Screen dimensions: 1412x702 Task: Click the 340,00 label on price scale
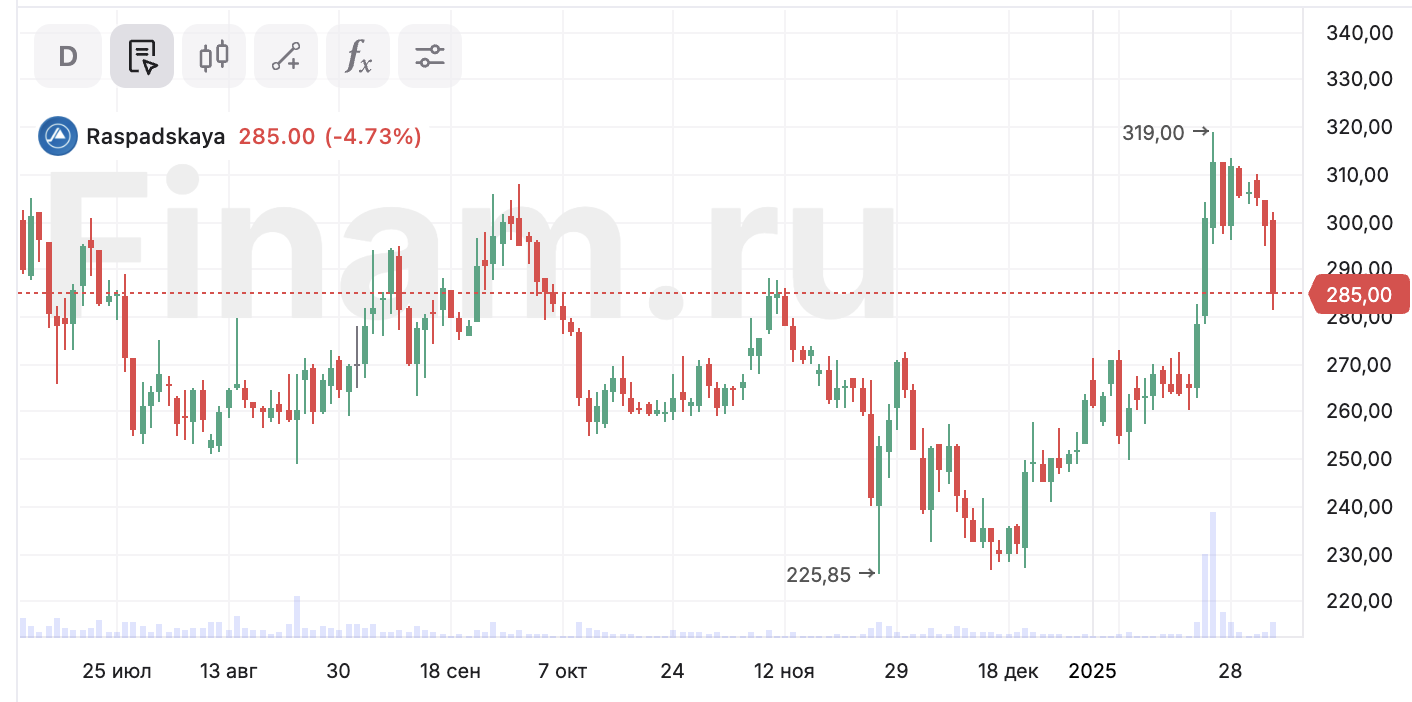click(1359, 33)
